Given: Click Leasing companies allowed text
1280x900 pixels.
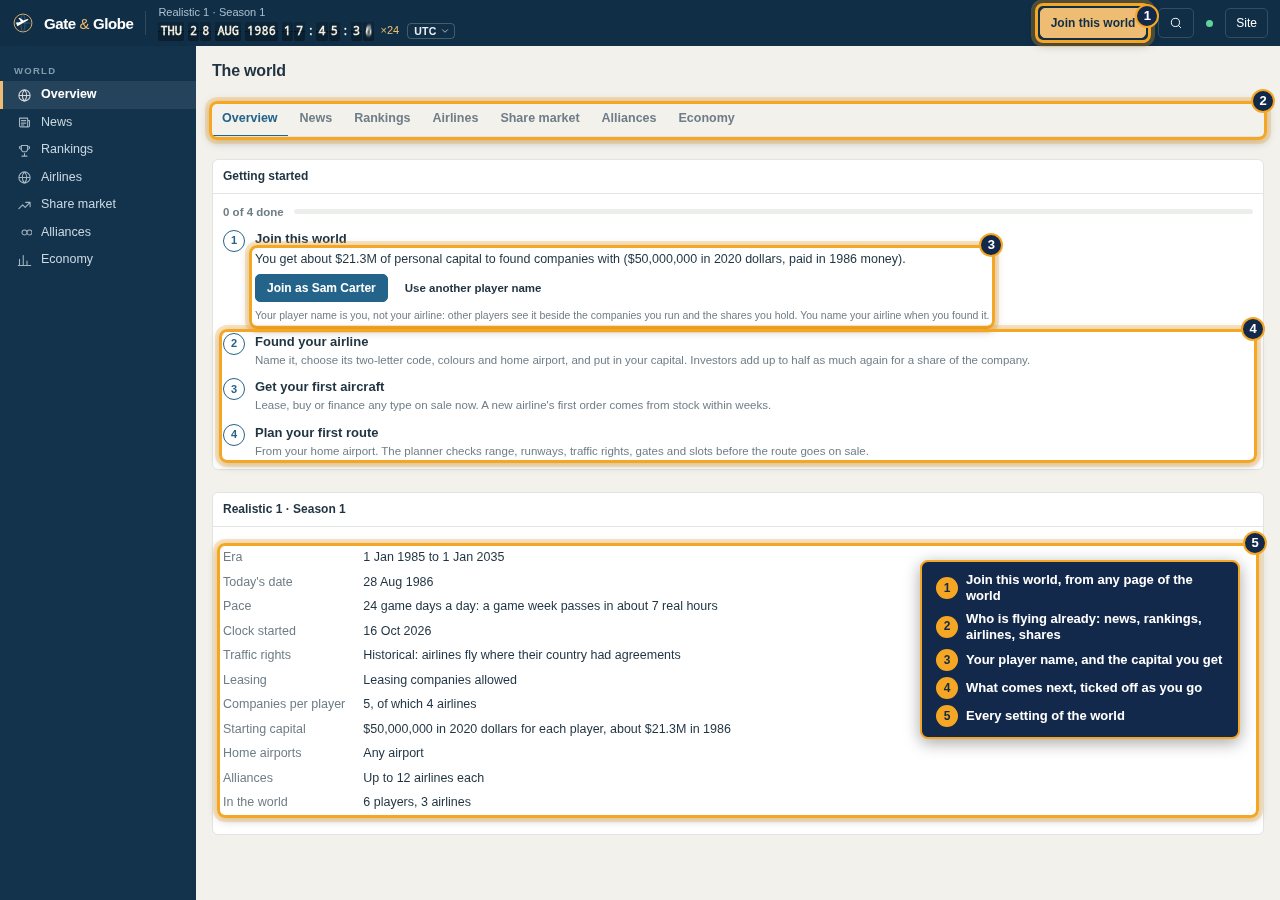Looking at the screenshot, I should (440, 680).
